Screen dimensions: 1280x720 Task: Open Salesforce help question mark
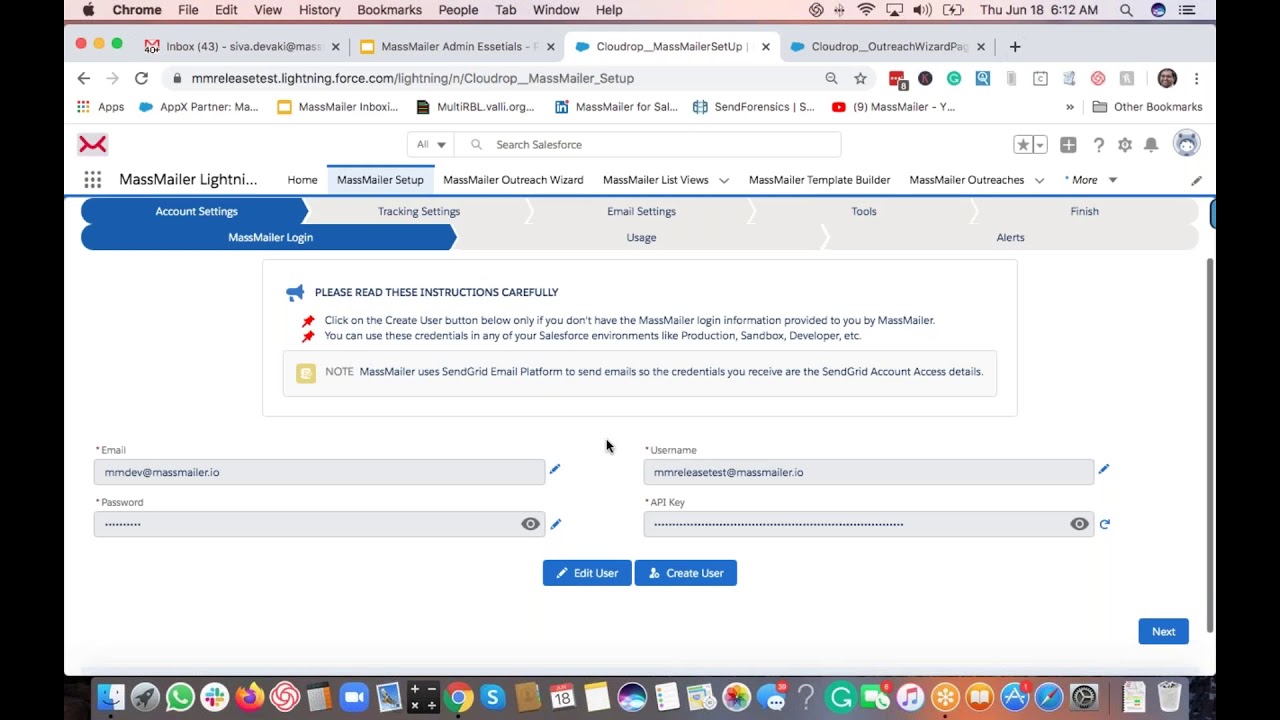click(x=1098, y=145)
